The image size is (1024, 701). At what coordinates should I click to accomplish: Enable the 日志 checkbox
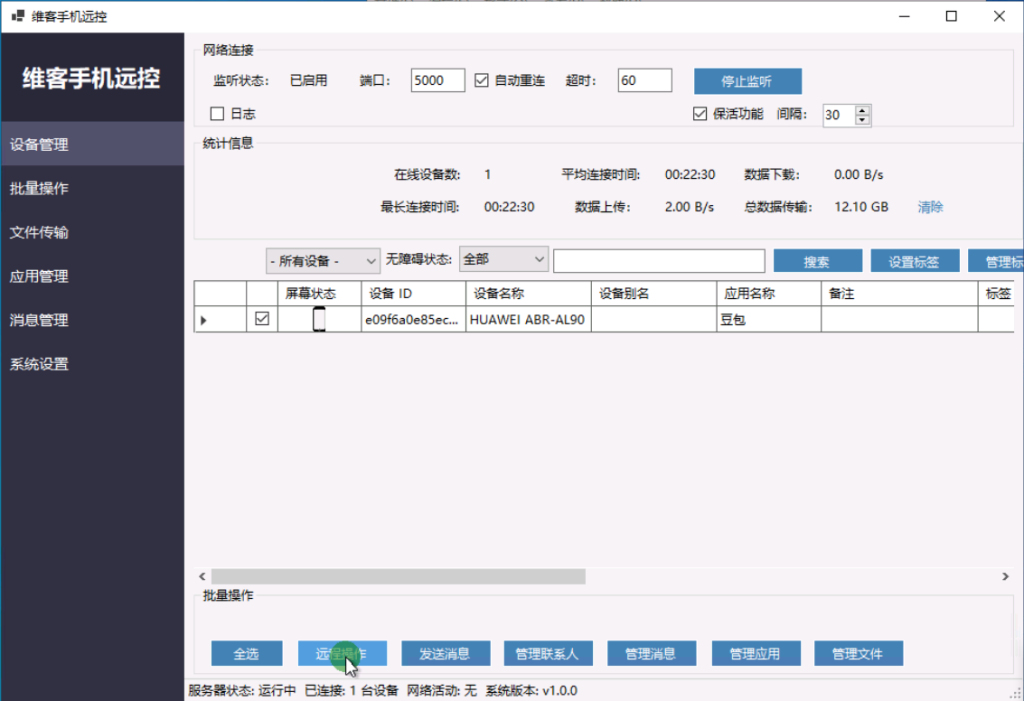pos(217,114)
